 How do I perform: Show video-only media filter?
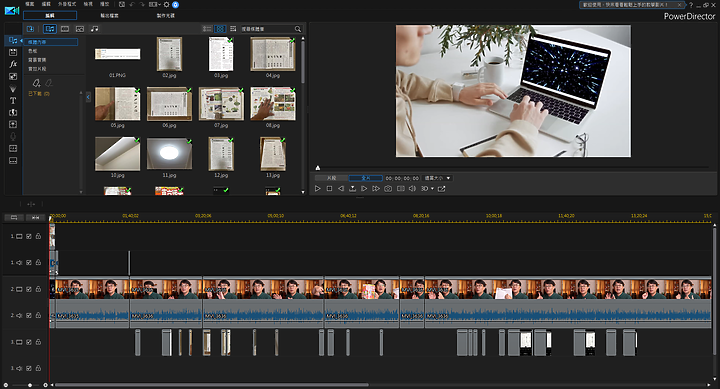click(x=65, y=29)
